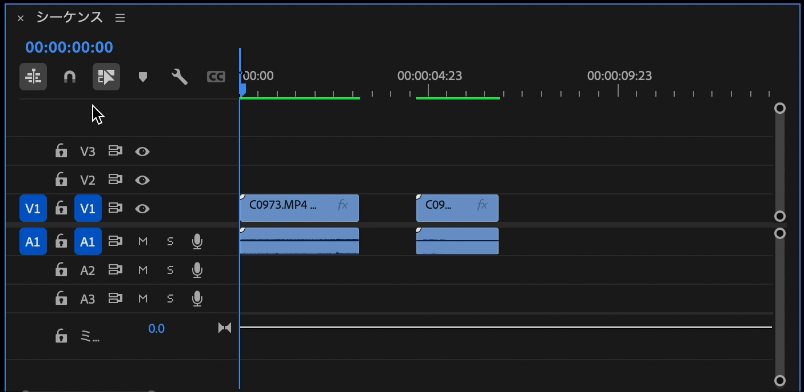Click the time ruler at 00:00:04:23
Image resolution: width=804 pixels, height=392 pixels.
429,76
